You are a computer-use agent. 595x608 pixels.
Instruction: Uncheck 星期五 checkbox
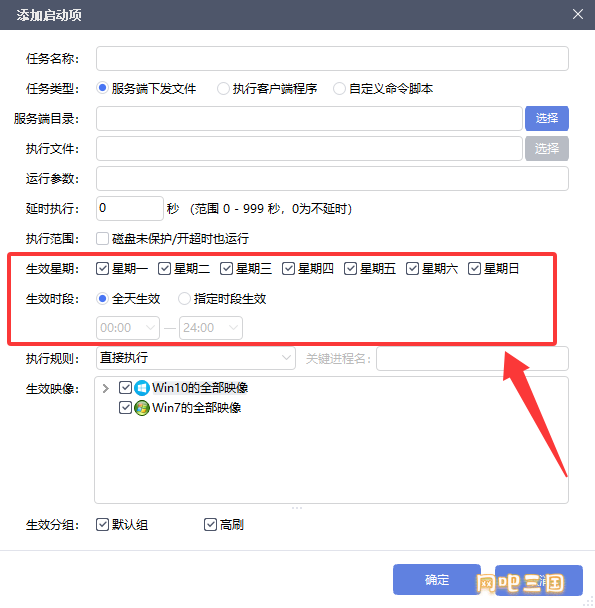tap(351, 268)
